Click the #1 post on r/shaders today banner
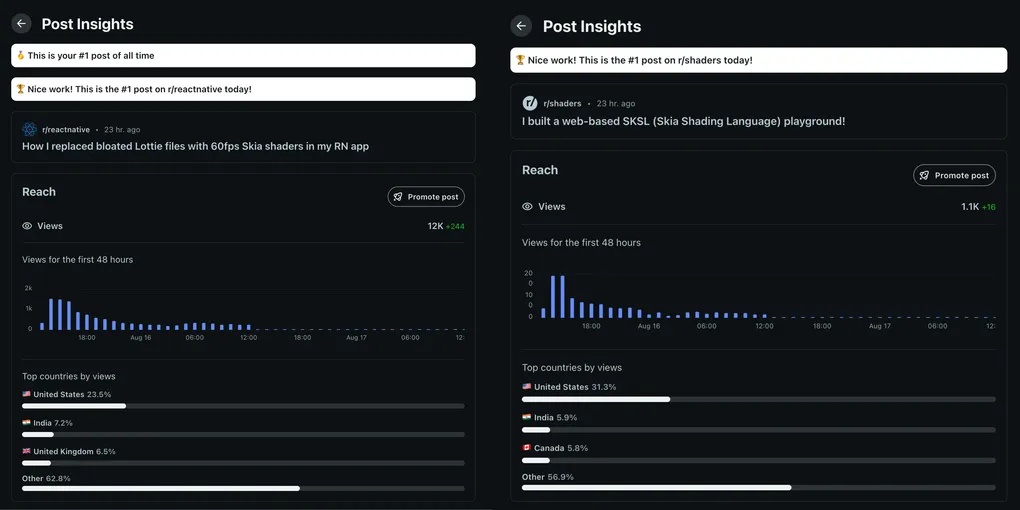The image size is (1020, 510). pos(758,60)
